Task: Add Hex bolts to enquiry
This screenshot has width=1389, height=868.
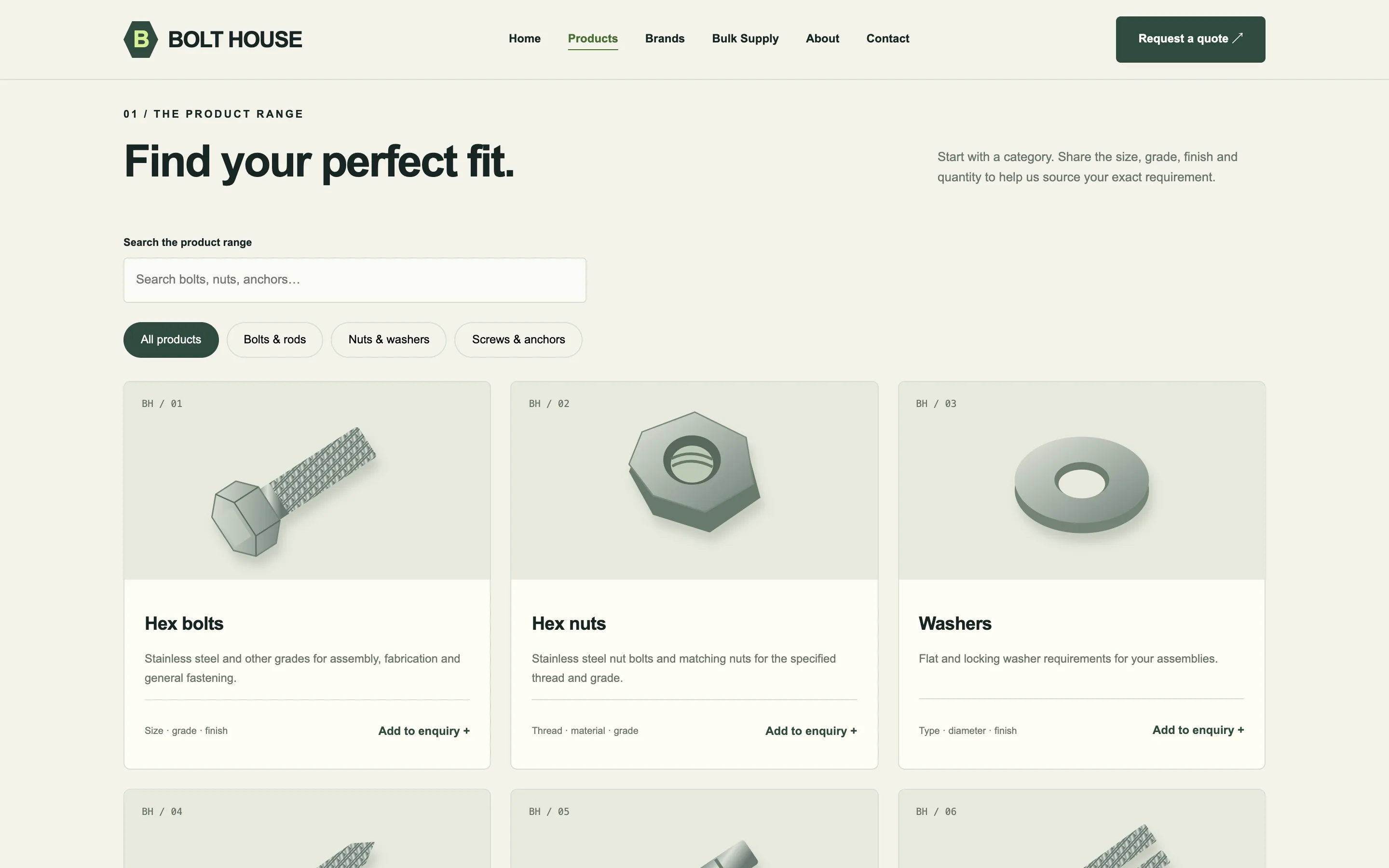Action: (424, 731)
